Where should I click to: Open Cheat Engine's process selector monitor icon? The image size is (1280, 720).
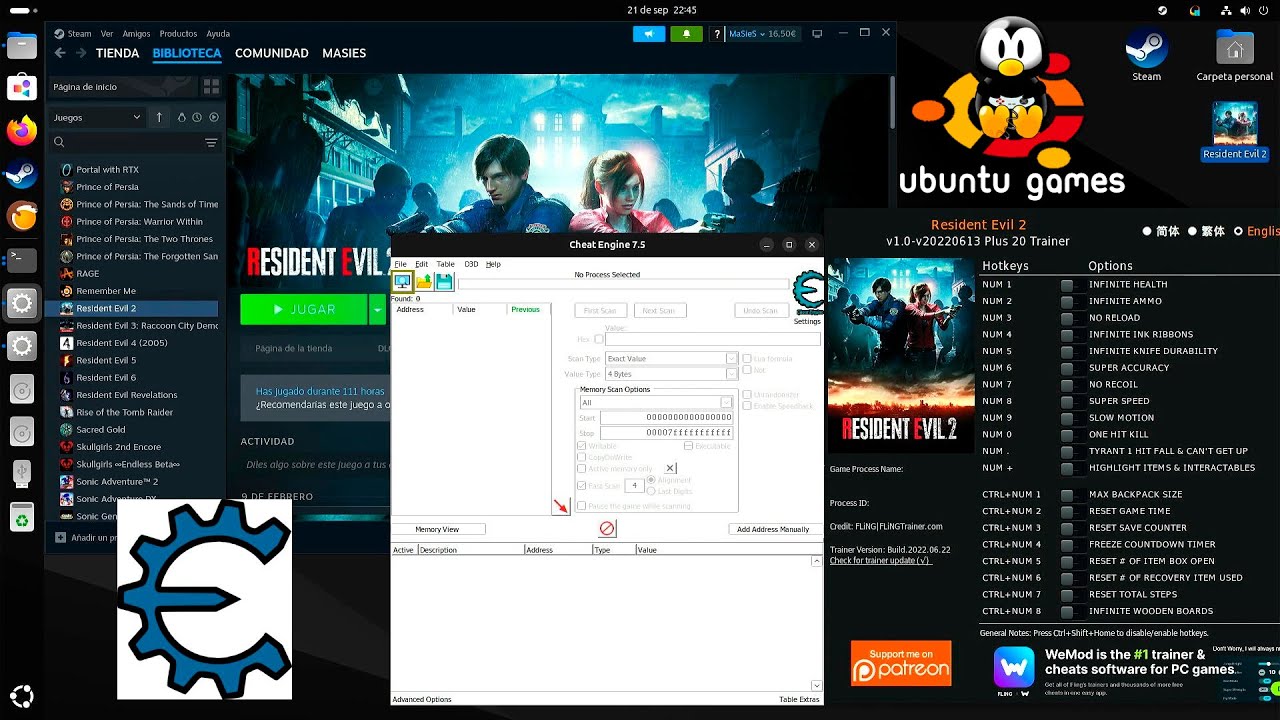(x=402, y=283)
